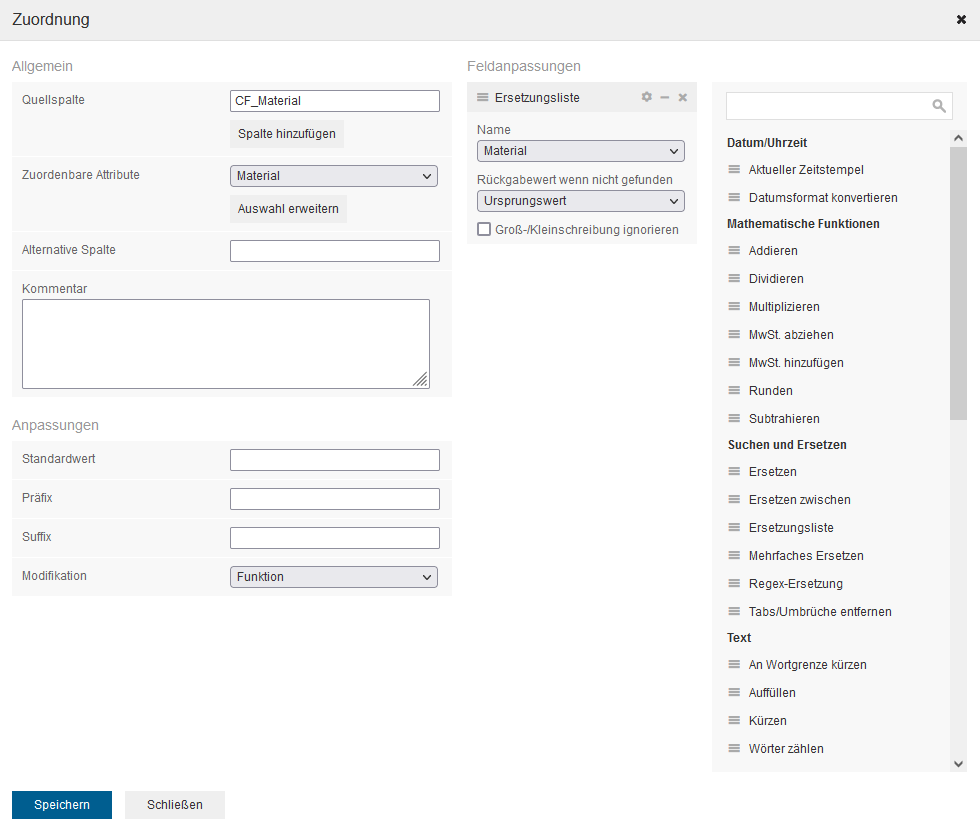Click handle icon beside Runden

tap(734, 391)
